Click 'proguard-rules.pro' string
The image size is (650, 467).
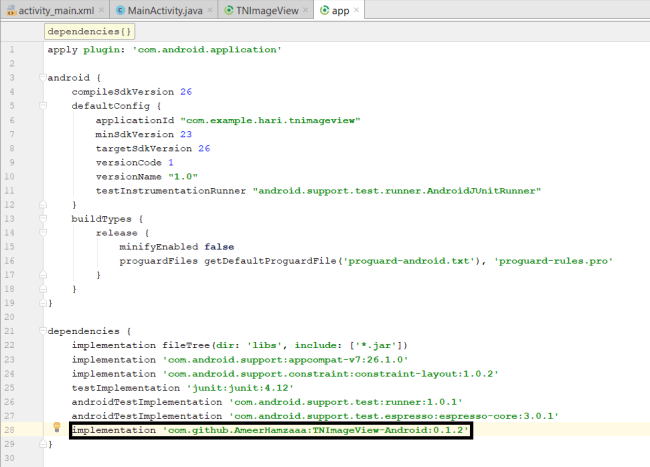(553, 261)
